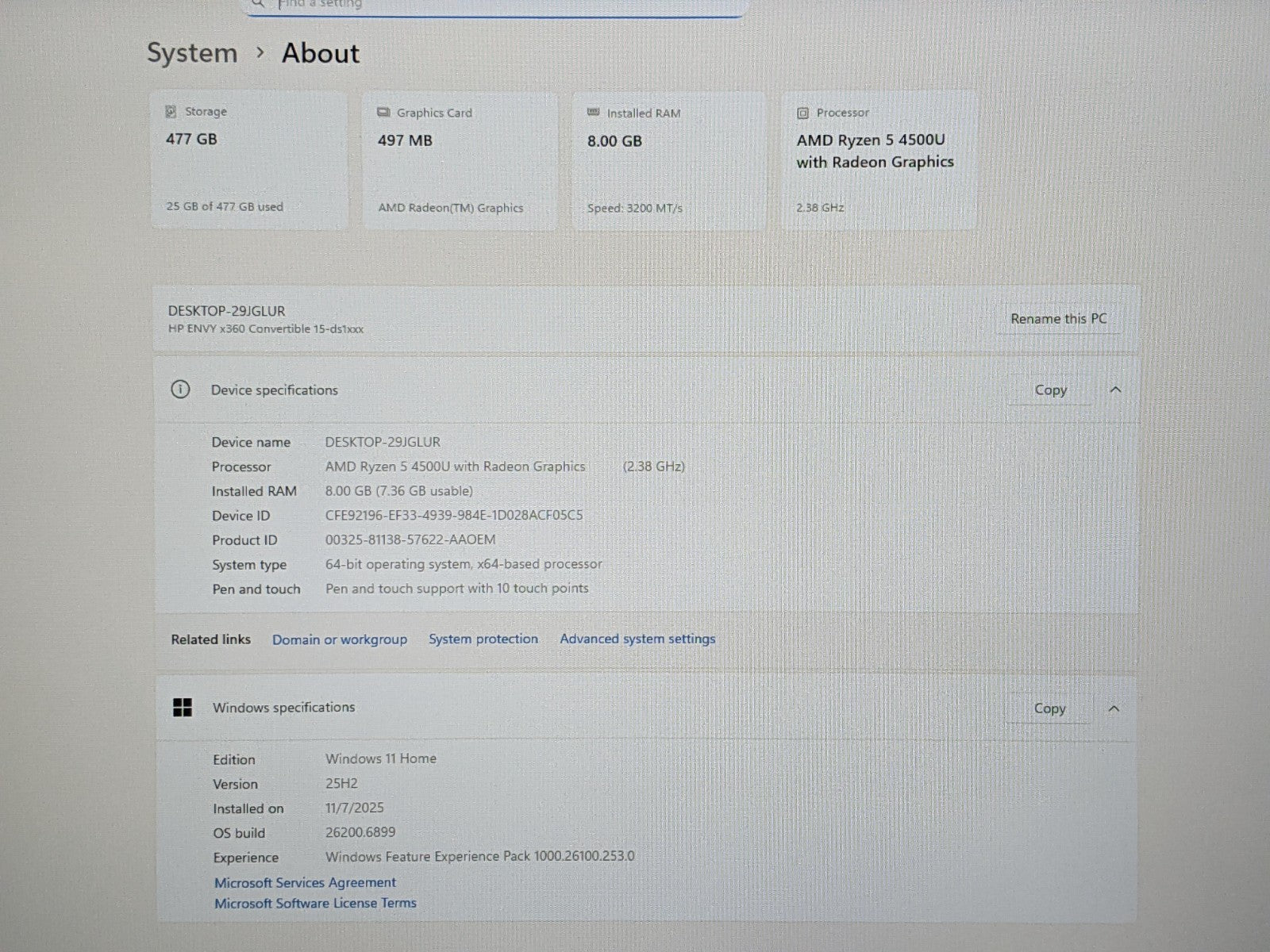Copy the device specifications
The image size is (1270, 952).
point(1050,390)
